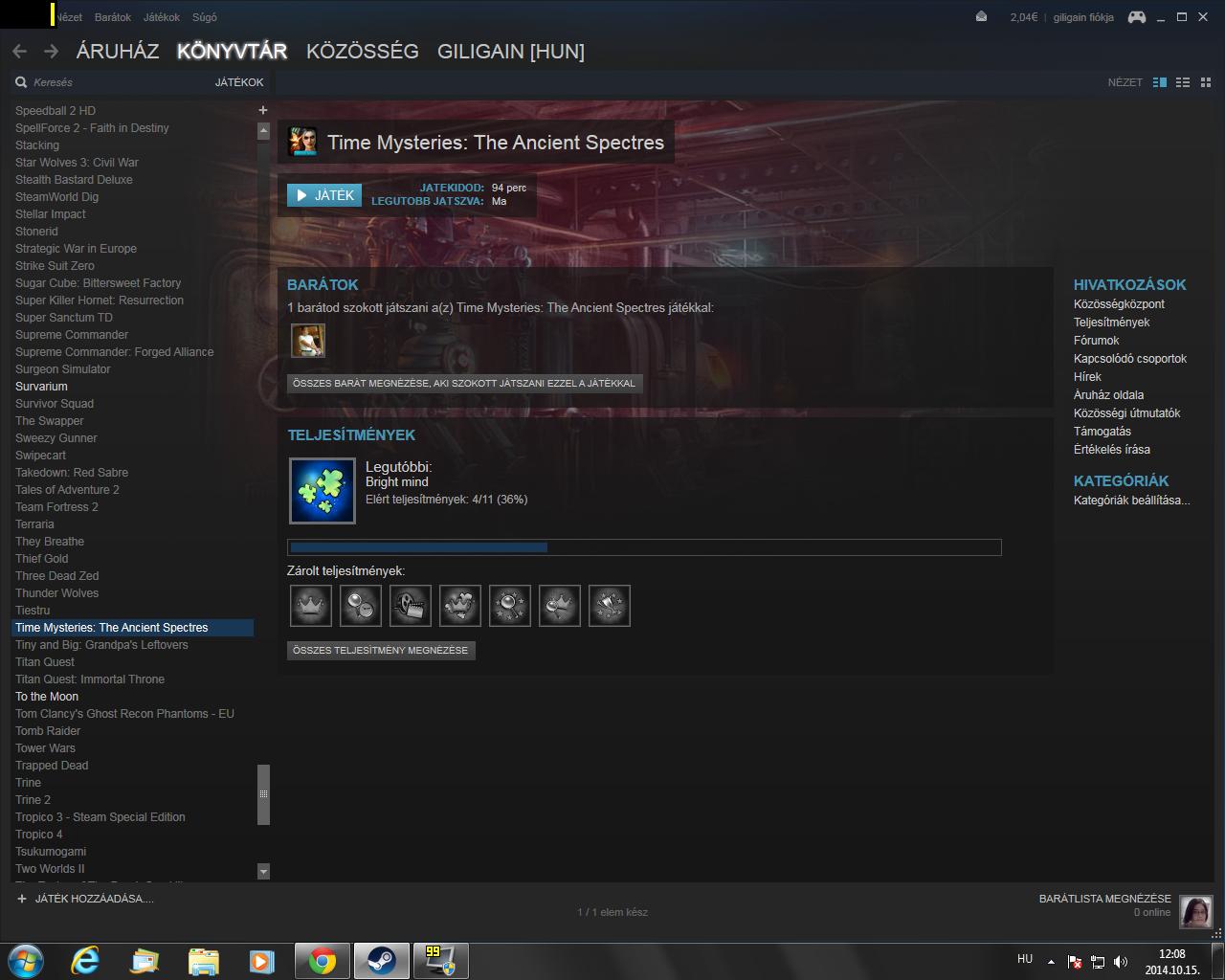The width and height of the screenshot is (1225, 980).
Task: Click the plus icon above game list
Action: 263,110
